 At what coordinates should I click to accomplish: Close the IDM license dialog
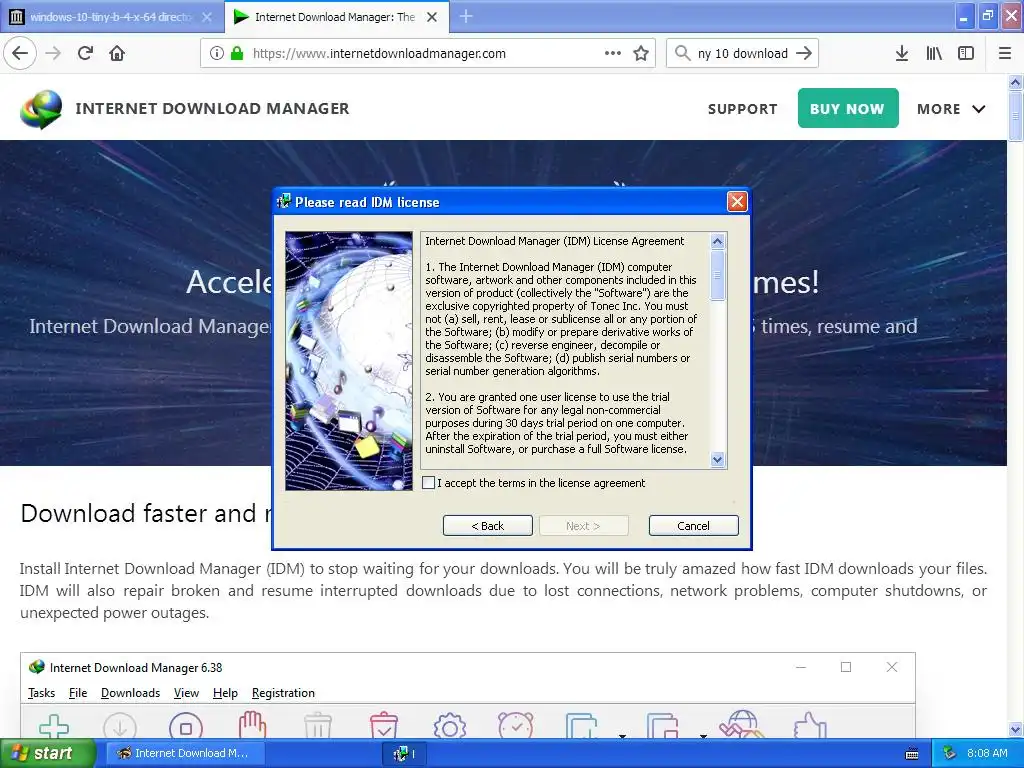click(x=737, y=202)
